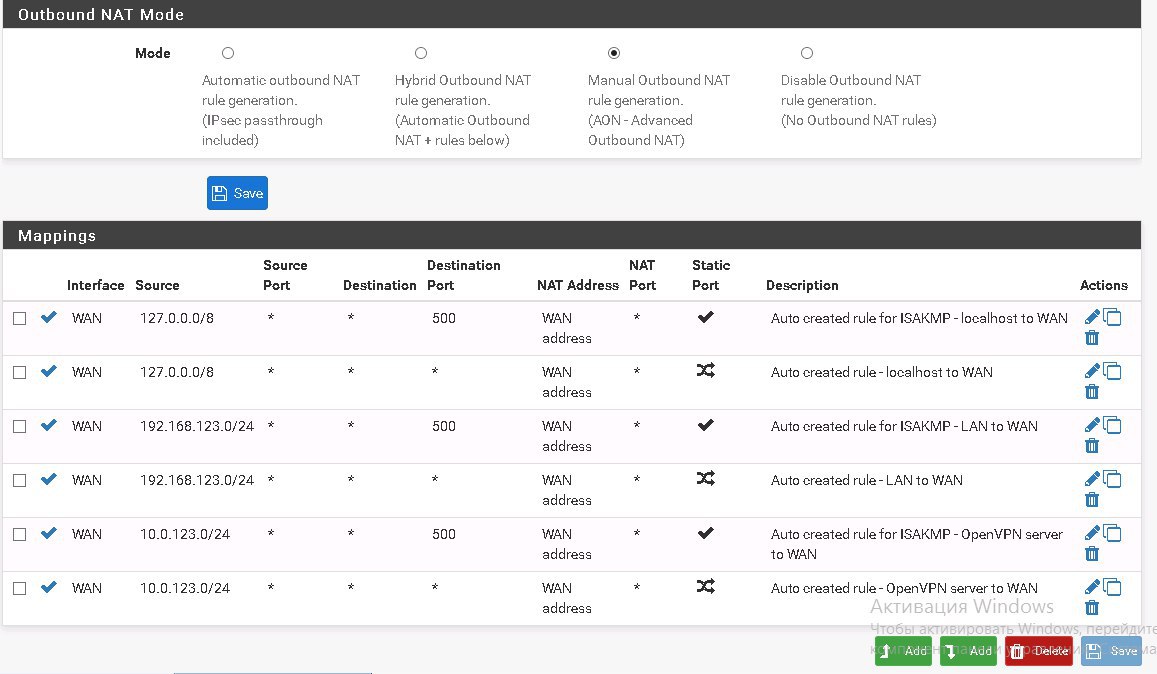Toggle enabled checkmark for 'OpenVPN server to WAN' rule

click(49, 587)
